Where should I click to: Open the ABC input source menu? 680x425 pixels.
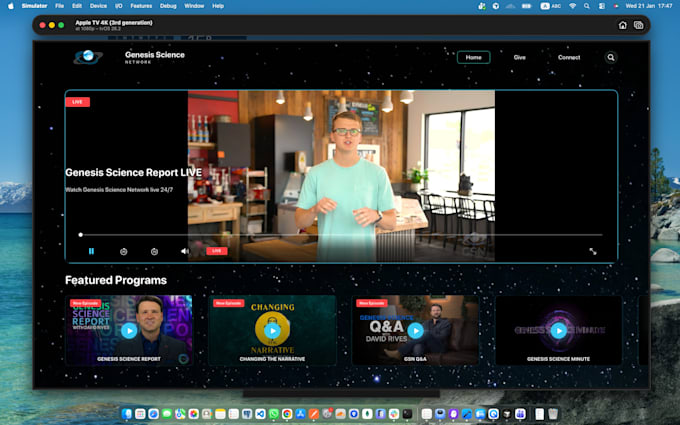point(551,6)
